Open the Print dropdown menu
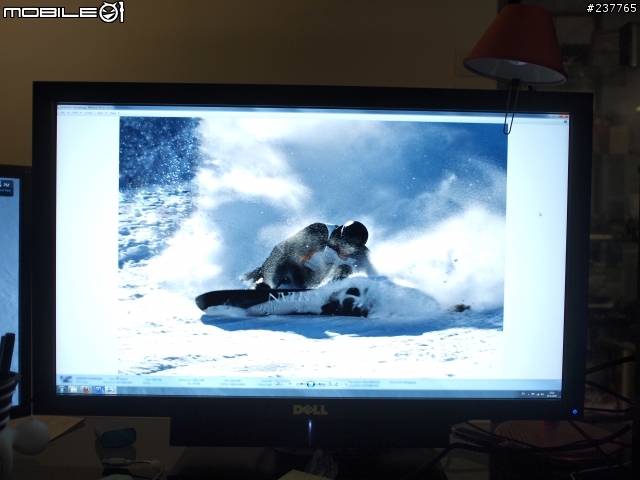The image size is (640, 480). click(77, 112)
